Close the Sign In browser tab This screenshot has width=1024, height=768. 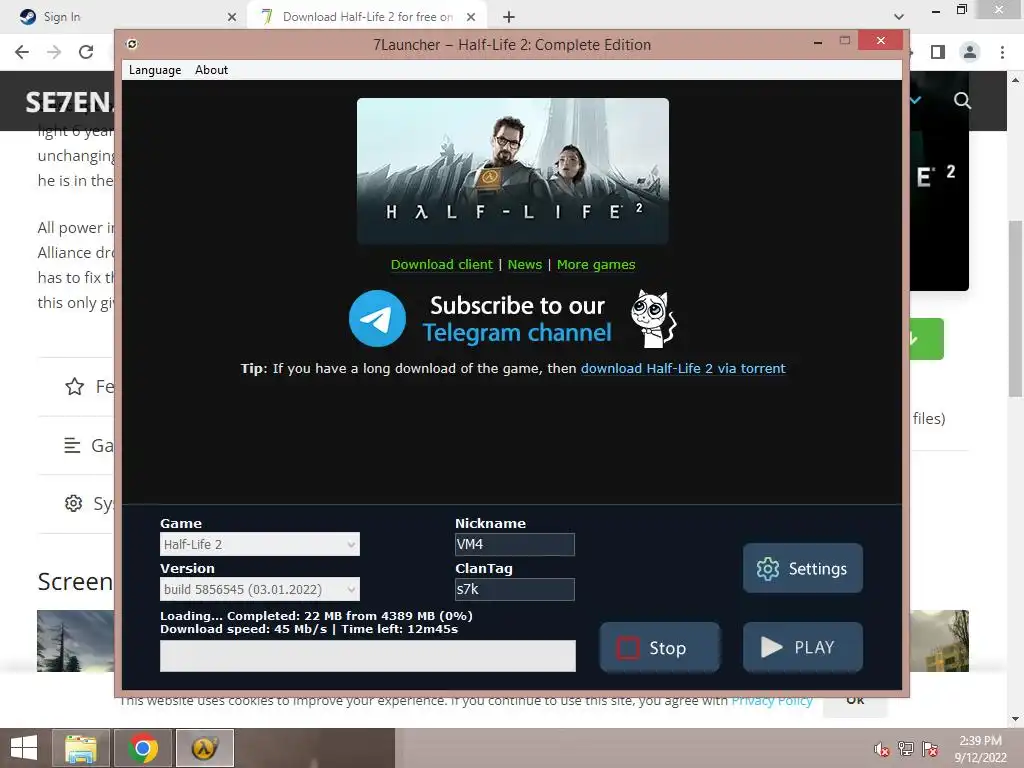(232, 17)
